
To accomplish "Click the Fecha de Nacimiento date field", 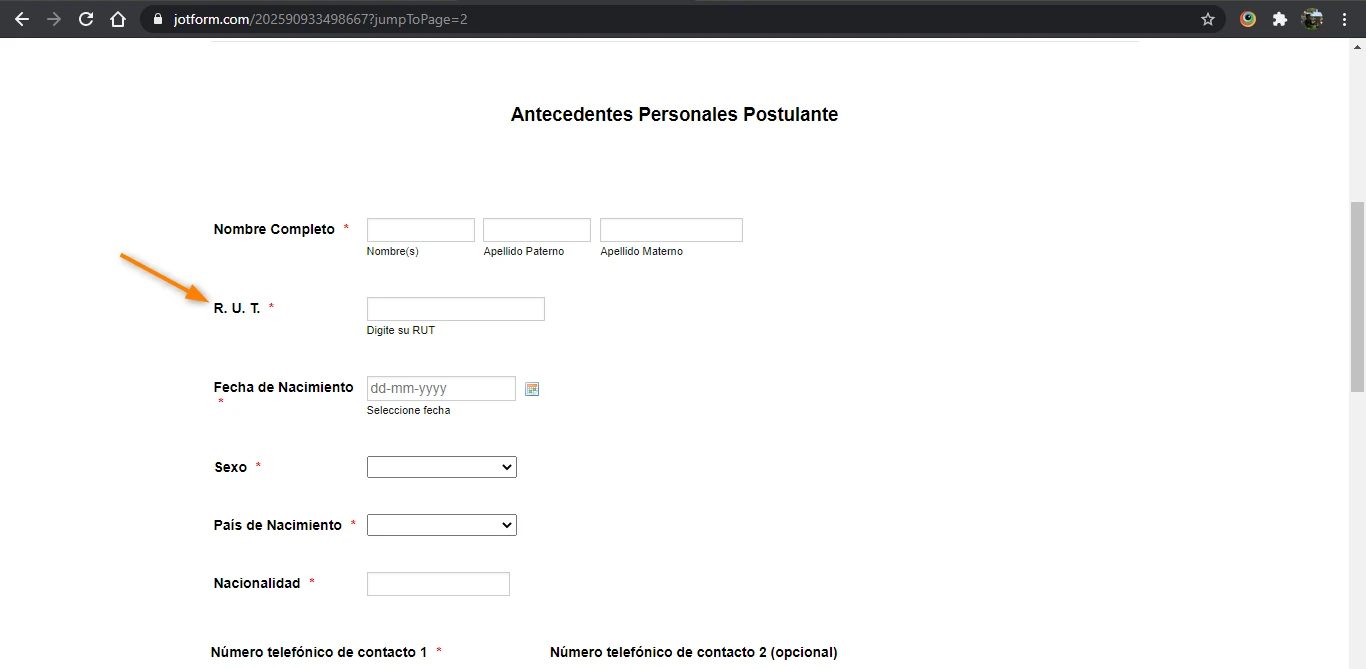I will (440, 388).
